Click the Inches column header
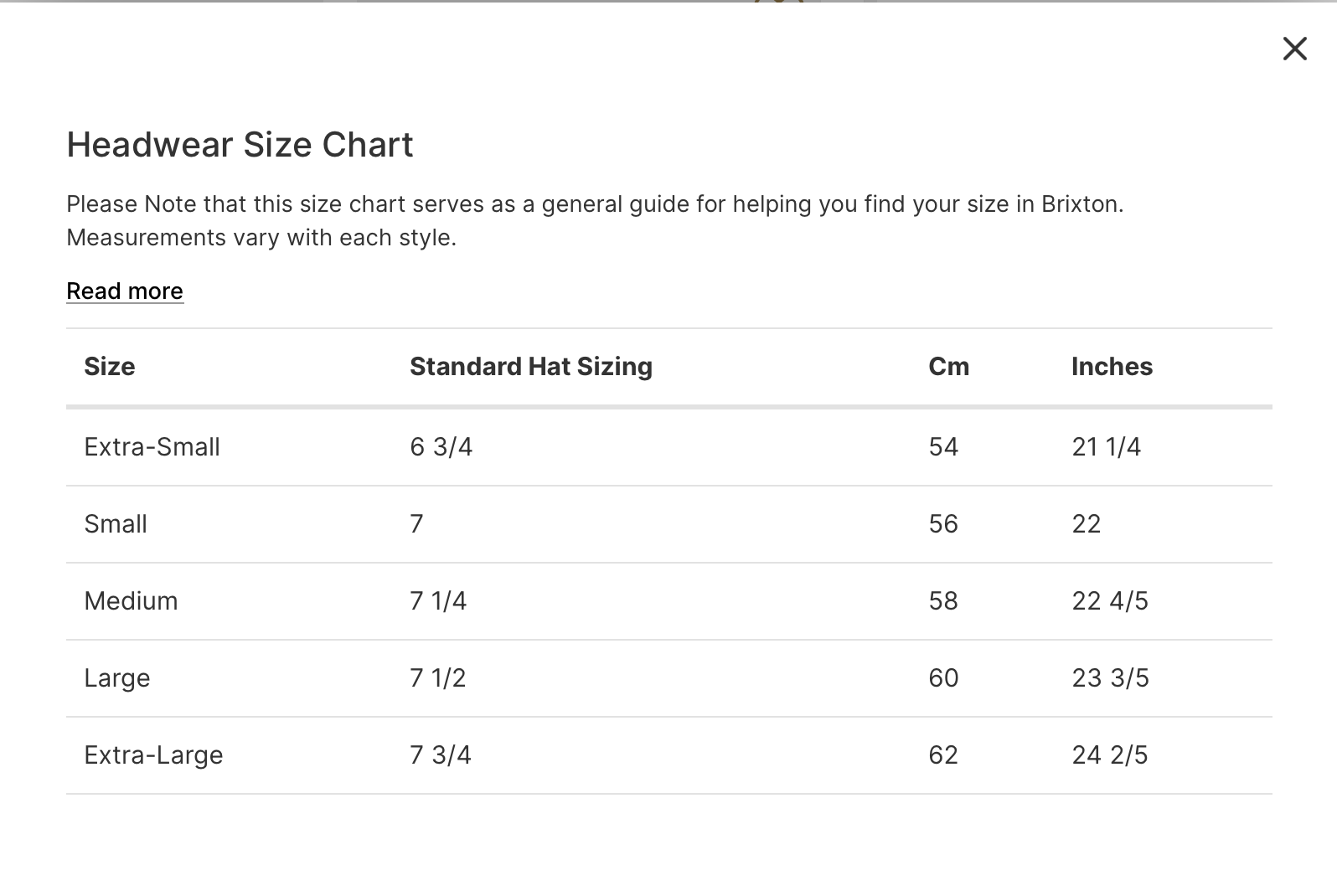The height and width of the screenshot is (896, 1337). [1112, 366]
